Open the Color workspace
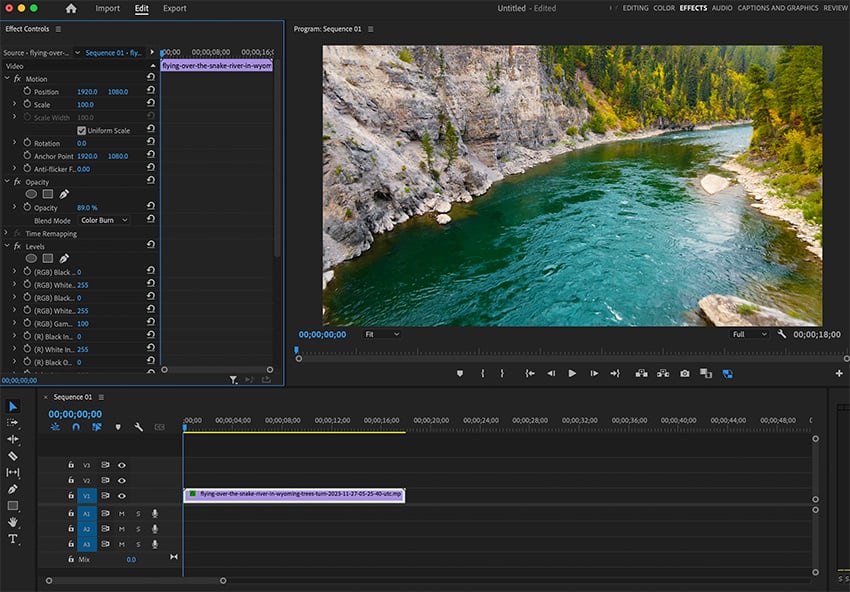The height and width of the screenshot is (592, 850). pos(664,8)
